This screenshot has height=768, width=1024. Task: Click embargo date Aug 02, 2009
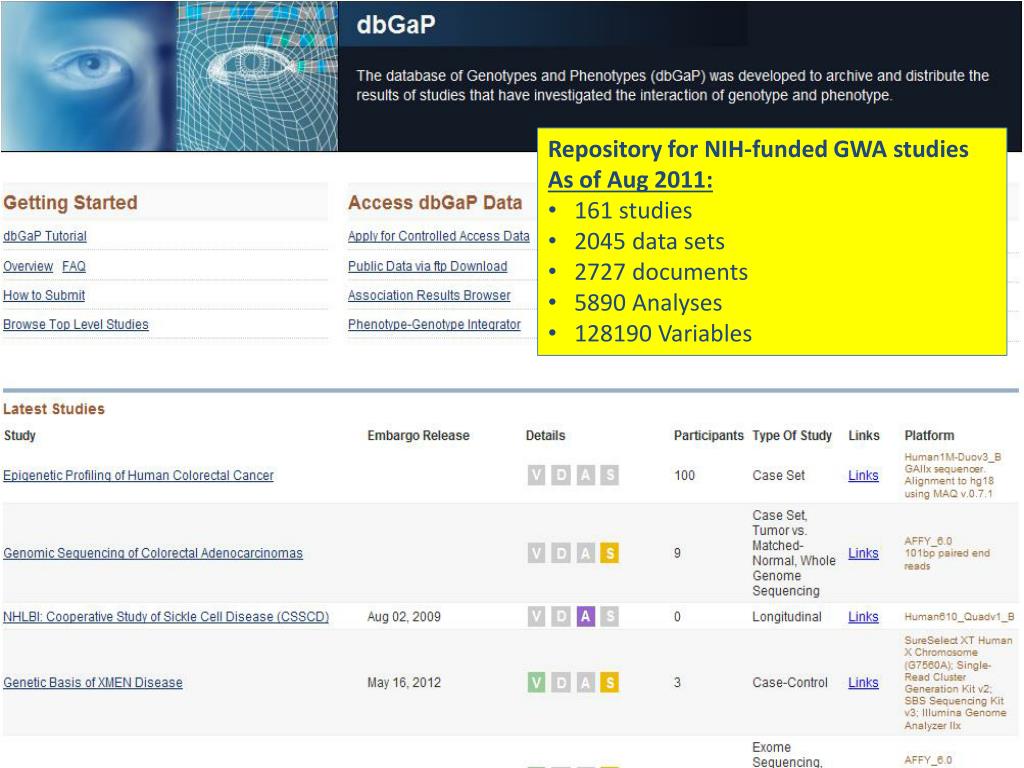[404, 616]
